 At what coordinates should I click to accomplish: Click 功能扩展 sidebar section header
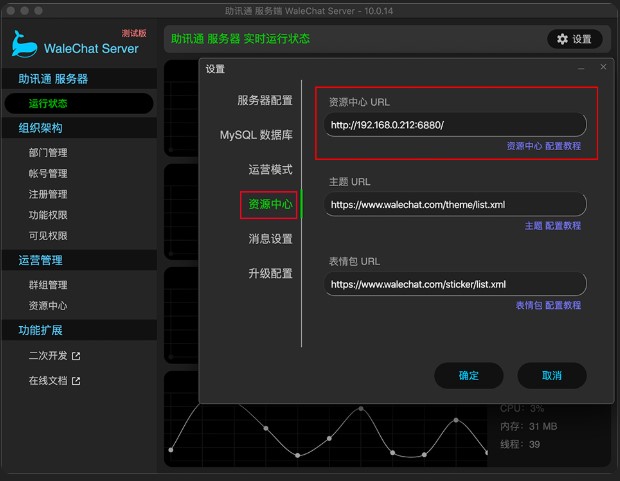[x=79, y=330]
